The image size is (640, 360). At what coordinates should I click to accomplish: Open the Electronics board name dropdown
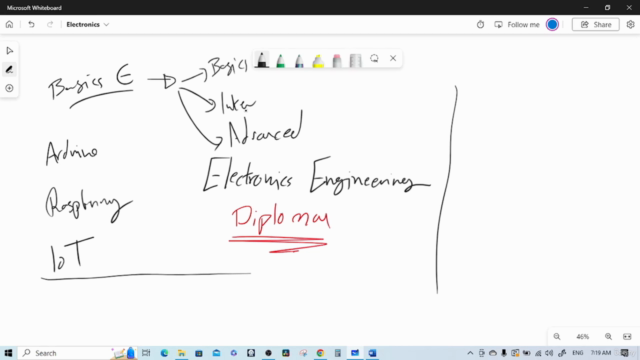[87, 24]
